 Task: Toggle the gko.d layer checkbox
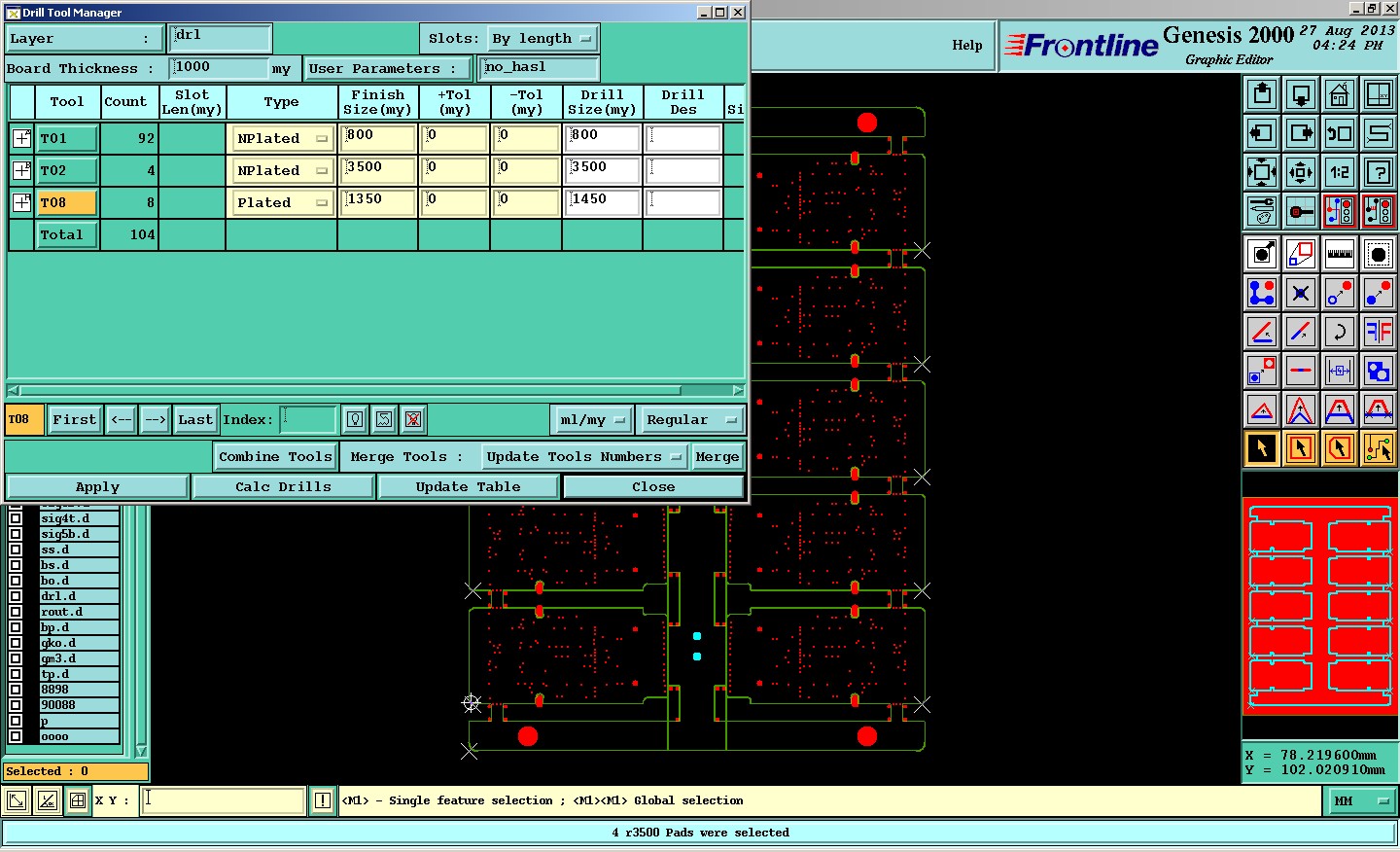(x=16, y=643)
